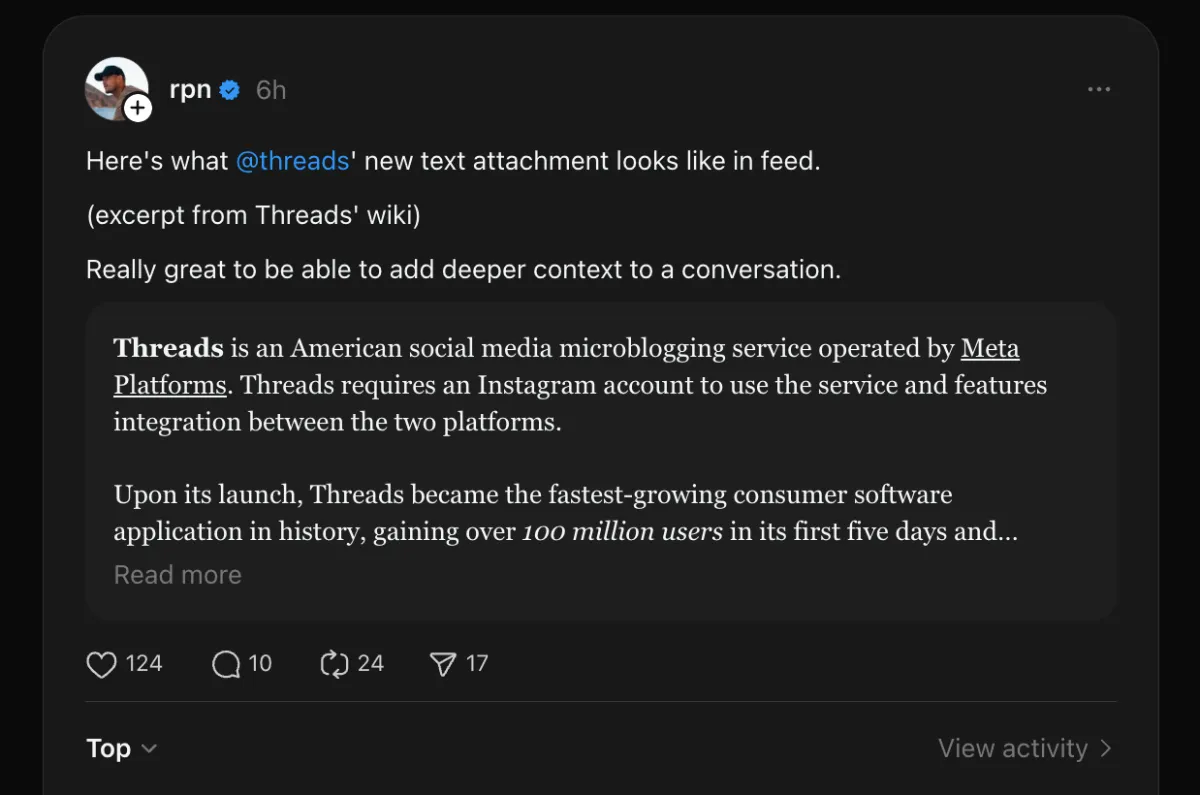Select the Top tab for sorting replies
Screen dimensions: 1200x795
click(x=110, y=748)
